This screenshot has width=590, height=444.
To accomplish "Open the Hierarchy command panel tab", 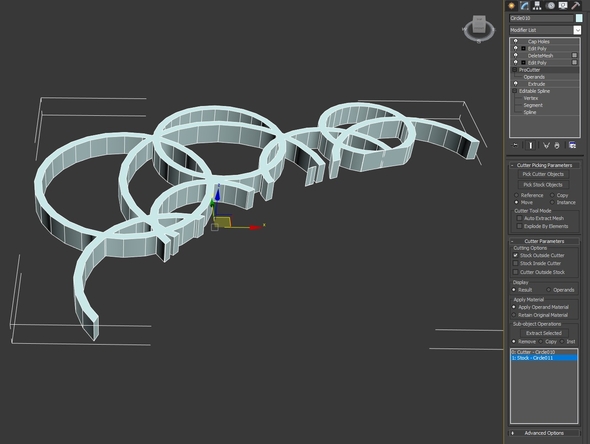I will pyautogui.click(x=537, y=6).
